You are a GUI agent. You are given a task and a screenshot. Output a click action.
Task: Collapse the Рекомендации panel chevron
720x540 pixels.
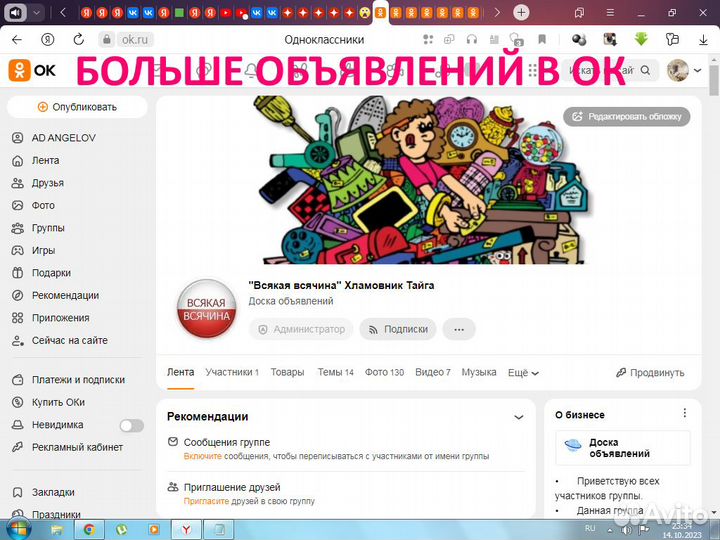[x=518, y=417]
